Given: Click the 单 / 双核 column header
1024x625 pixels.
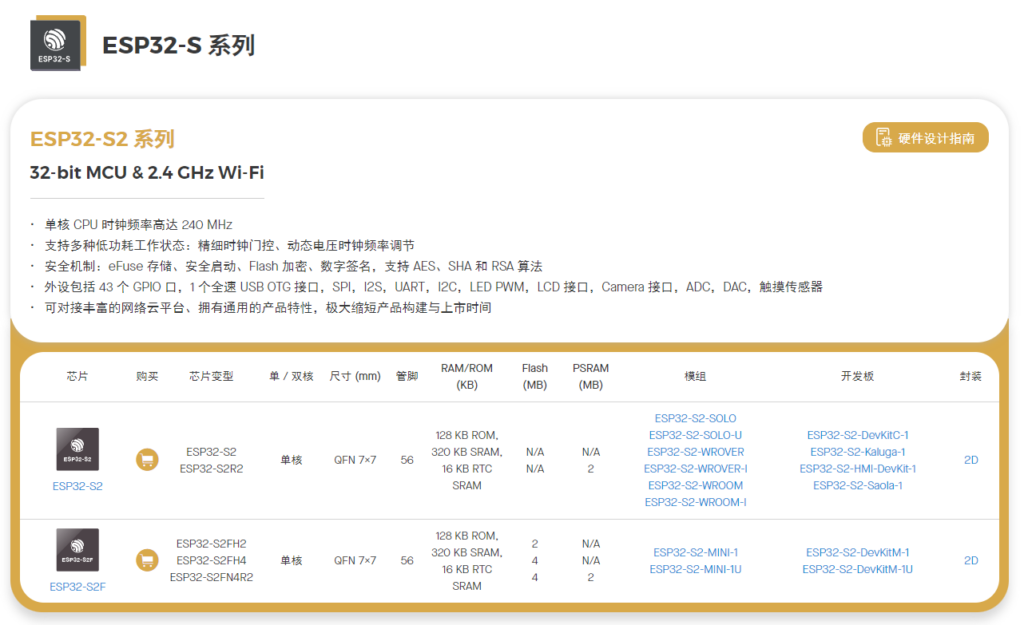Looking at the screenshot, I should pos(291,376).
